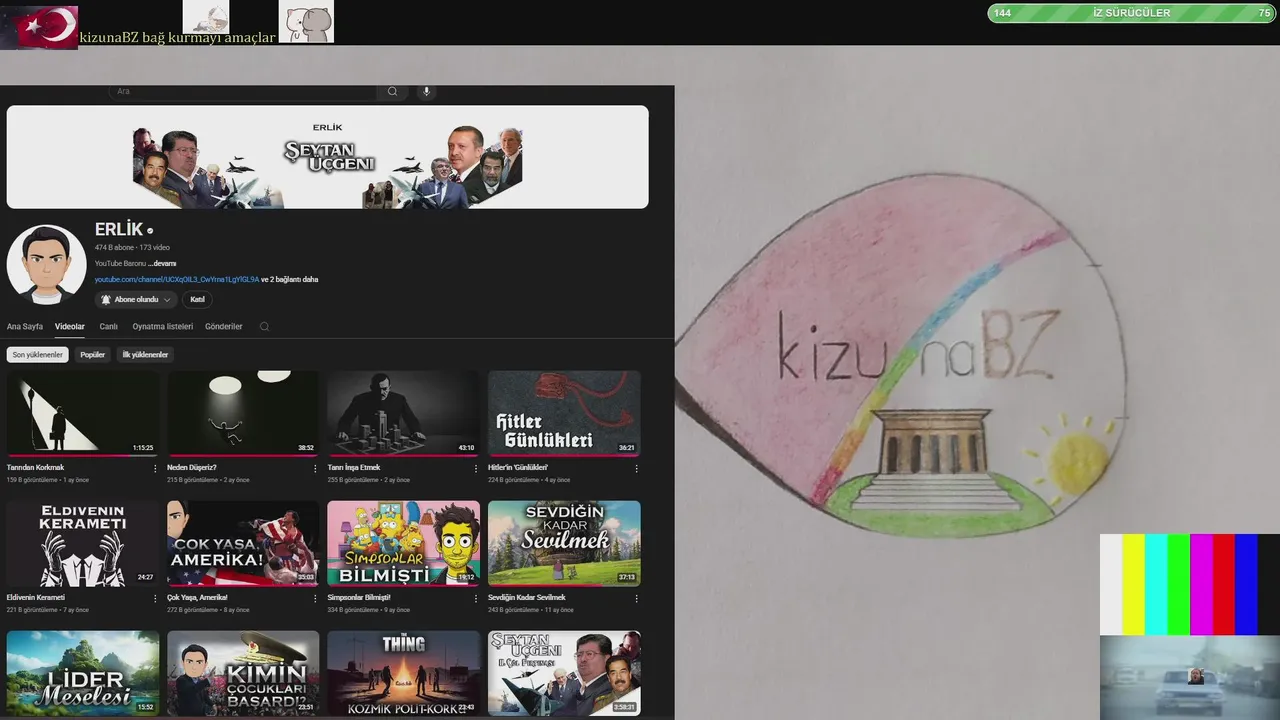Click the kizunaBZ drawn logo
Screen dimensions: 1280x720
pos(902,356)
